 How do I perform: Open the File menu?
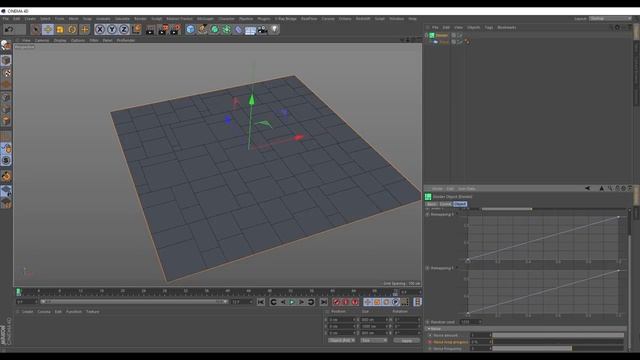point(5,19)
